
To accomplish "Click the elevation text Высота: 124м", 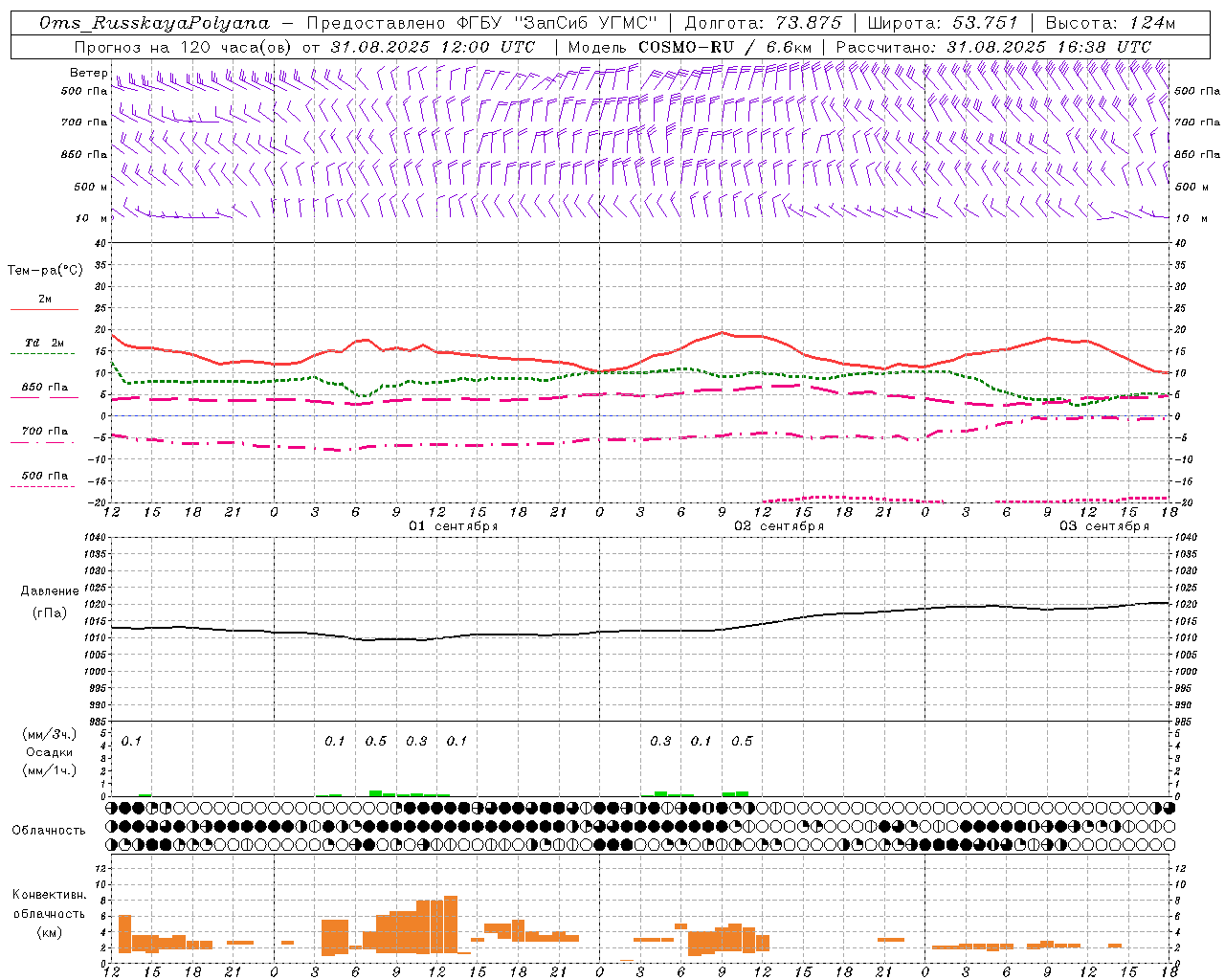I will pyautogui.click(x=1110, y=23).
